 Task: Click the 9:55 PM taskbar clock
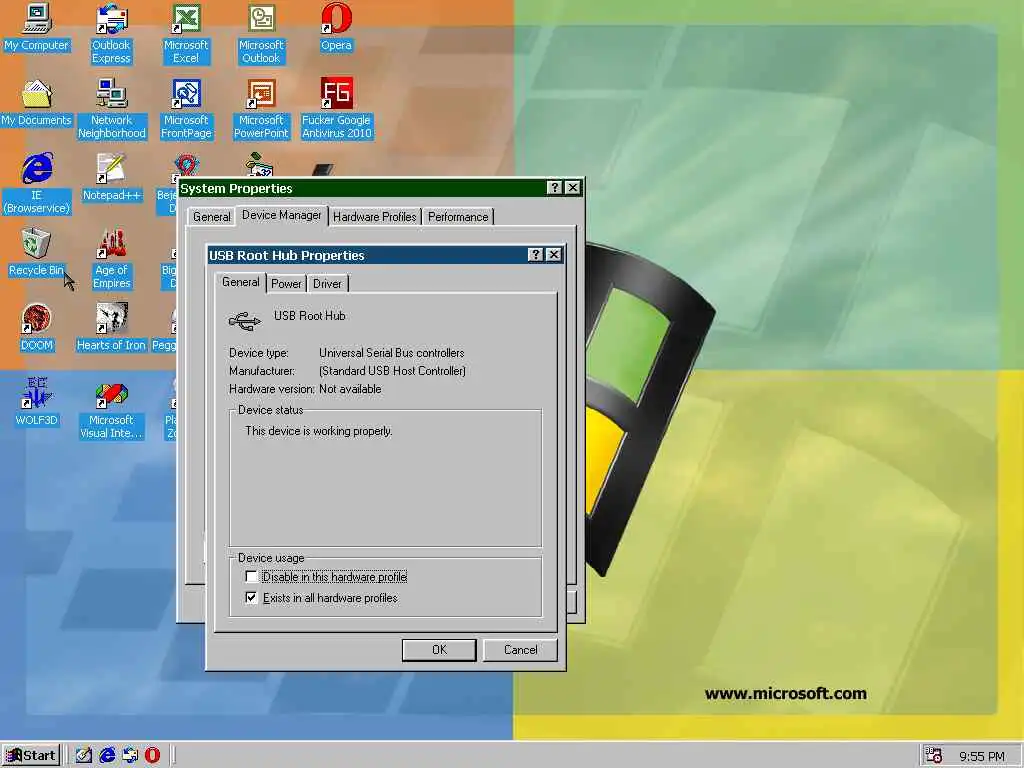(x=982, y=756)
